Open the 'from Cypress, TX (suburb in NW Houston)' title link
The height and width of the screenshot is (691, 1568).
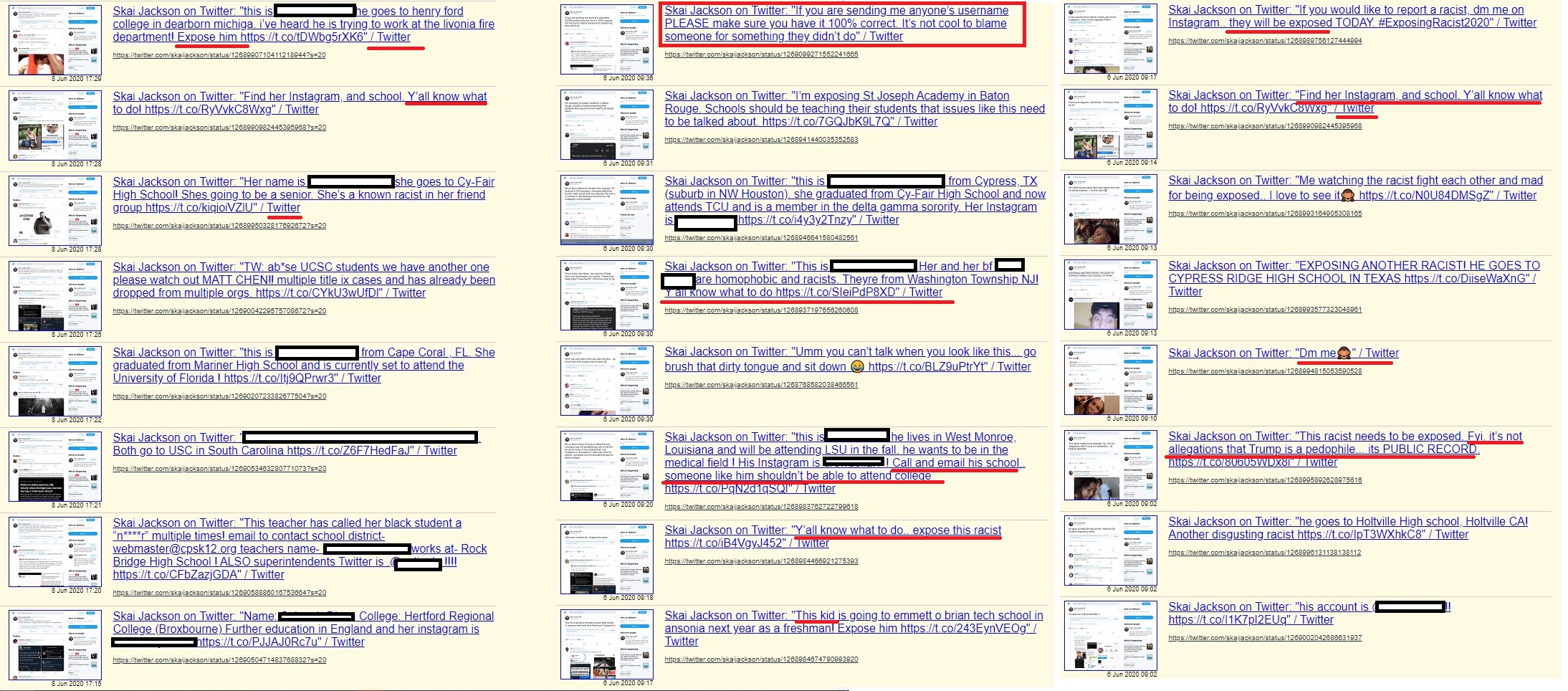(855, 200)
